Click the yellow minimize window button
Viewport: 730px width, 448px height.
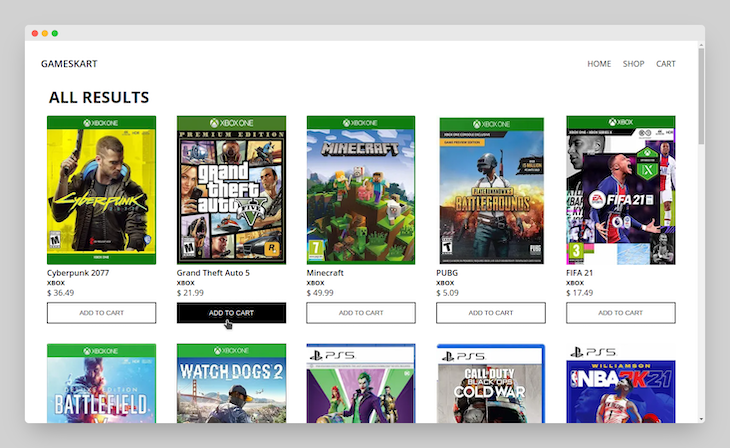[x=45, y=33]
